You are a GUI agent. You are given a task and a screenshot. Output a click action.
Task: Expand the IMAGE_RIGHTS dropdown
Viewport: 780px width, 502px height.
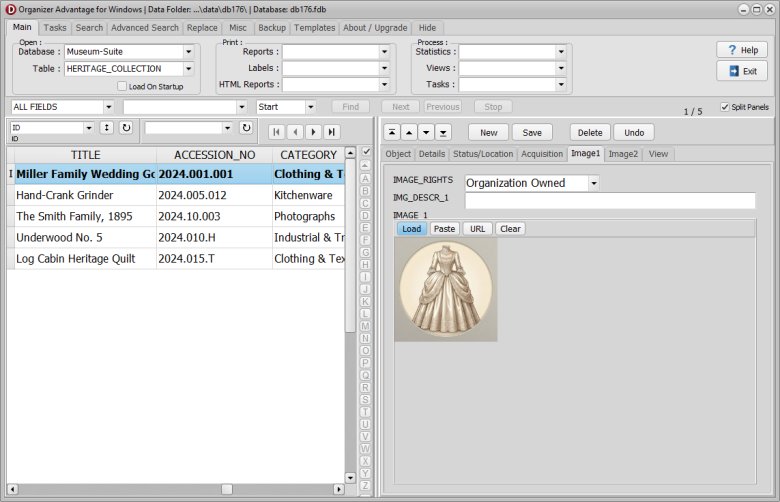(593, 183)
